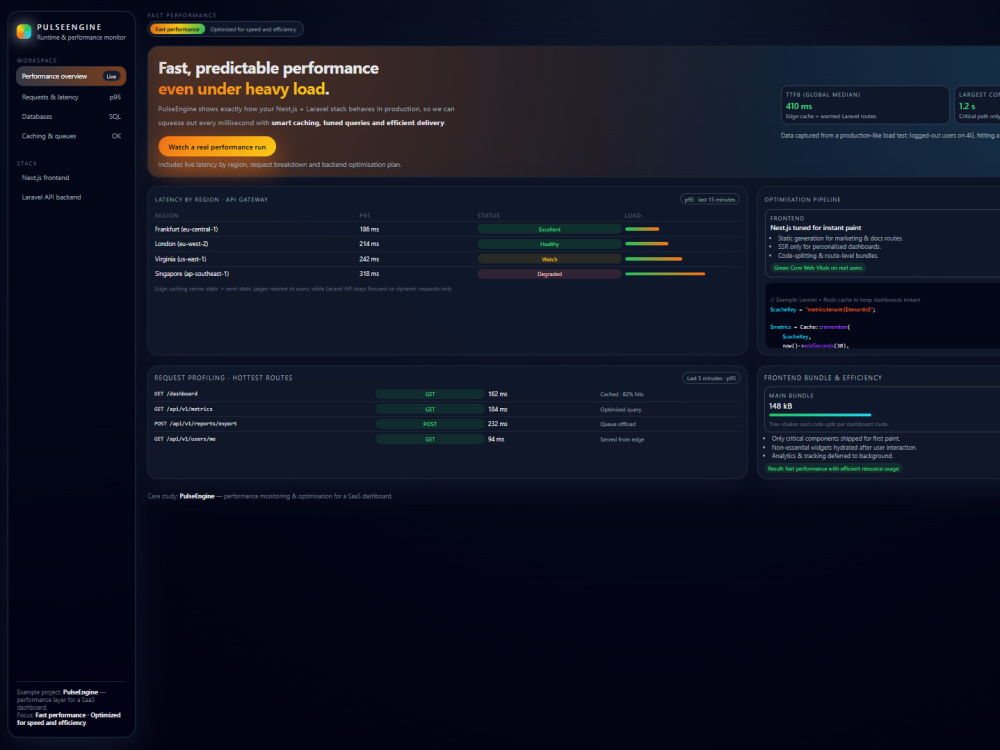Click the PulseEngine logo icon
Screen dimensions: 1000x750
pyautogui.click(x=24, y=31)
